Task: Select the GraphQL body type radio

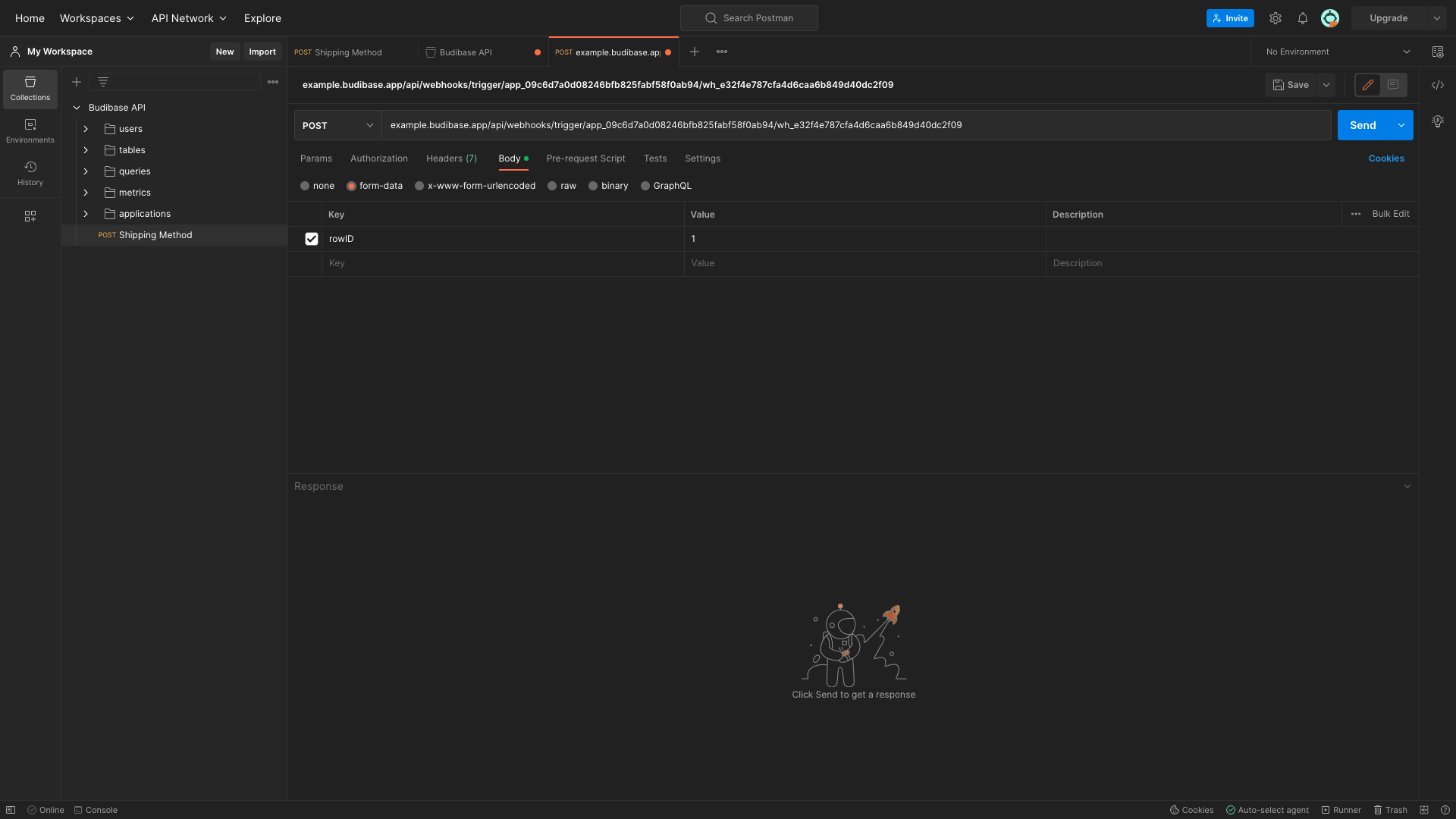Action: pyautogui.click(x=645, y=186)
